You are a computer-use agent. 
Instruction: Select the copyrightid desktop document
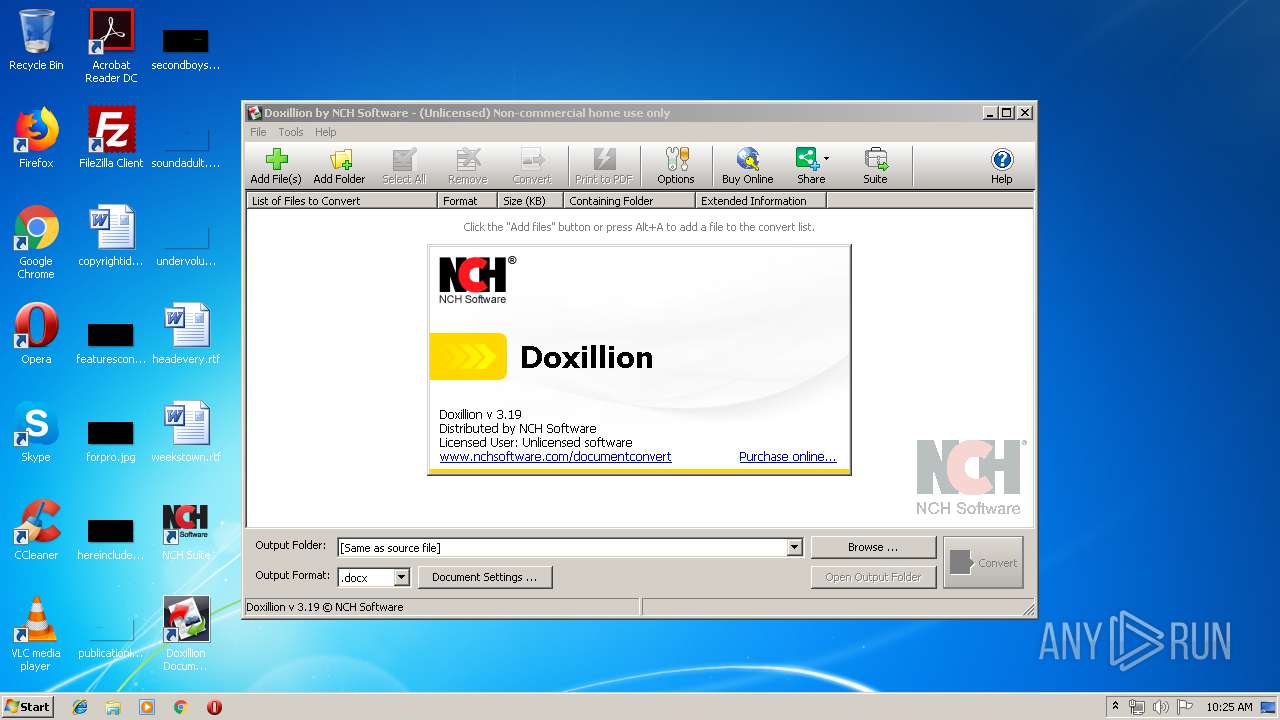coord(111,236)
